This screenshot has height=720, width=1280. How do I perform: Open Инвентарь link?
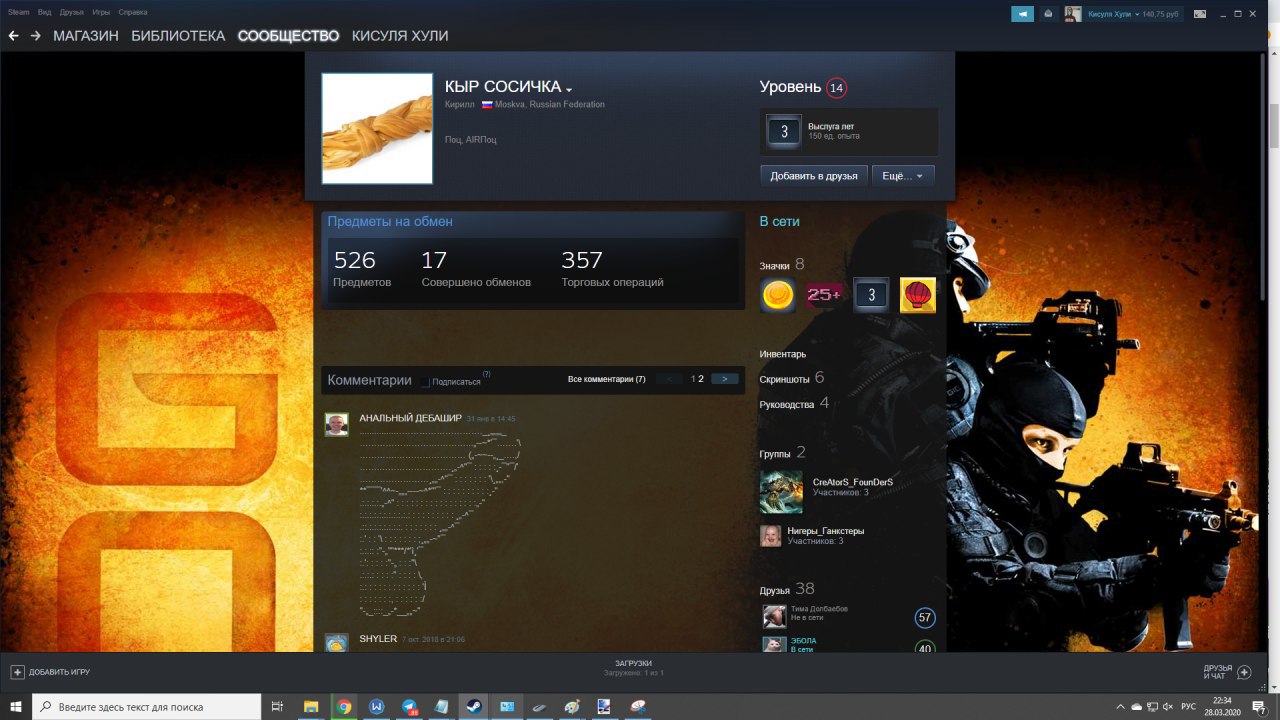click(x=783, y=354)
